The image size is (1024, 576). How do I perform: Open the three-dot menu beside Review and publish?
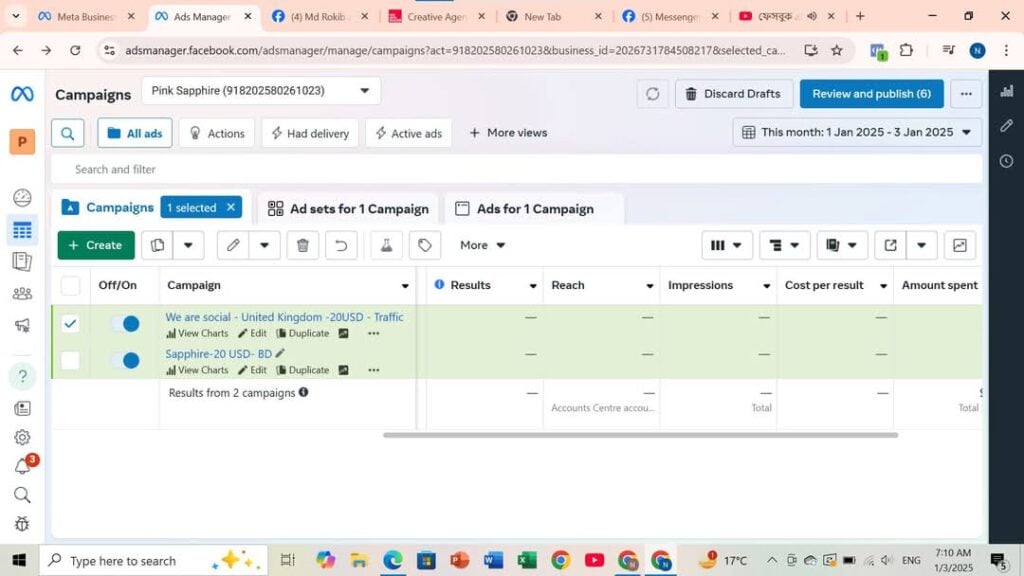(x=966, y=94)
